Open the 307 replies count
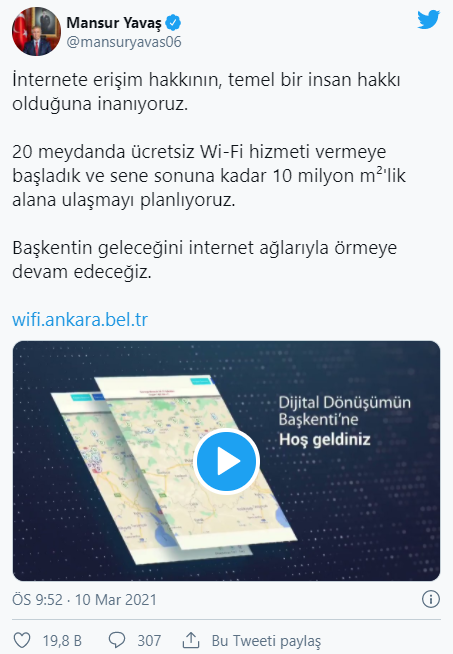The width and height of the screenshot is (453, 654). [149, 641]
